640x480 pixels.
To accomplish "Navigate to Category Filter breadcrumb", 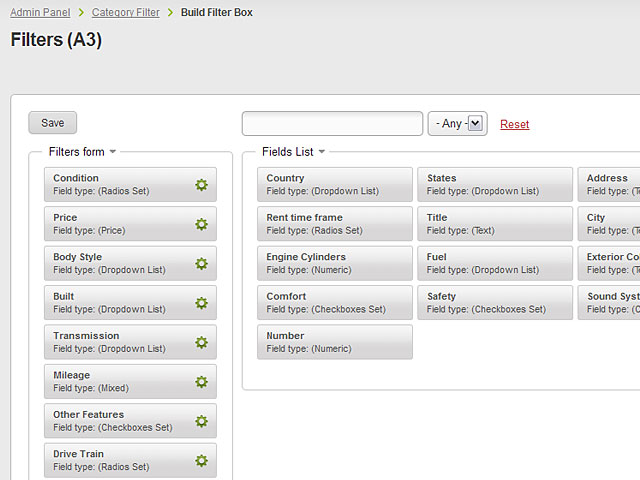I will coord(125,13).
